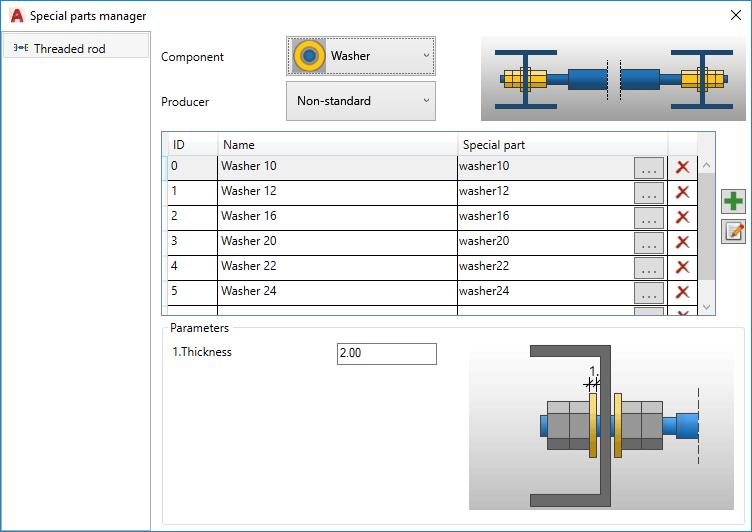
Task: Browse special part for washer20
Action: click(x=649, y=243)
